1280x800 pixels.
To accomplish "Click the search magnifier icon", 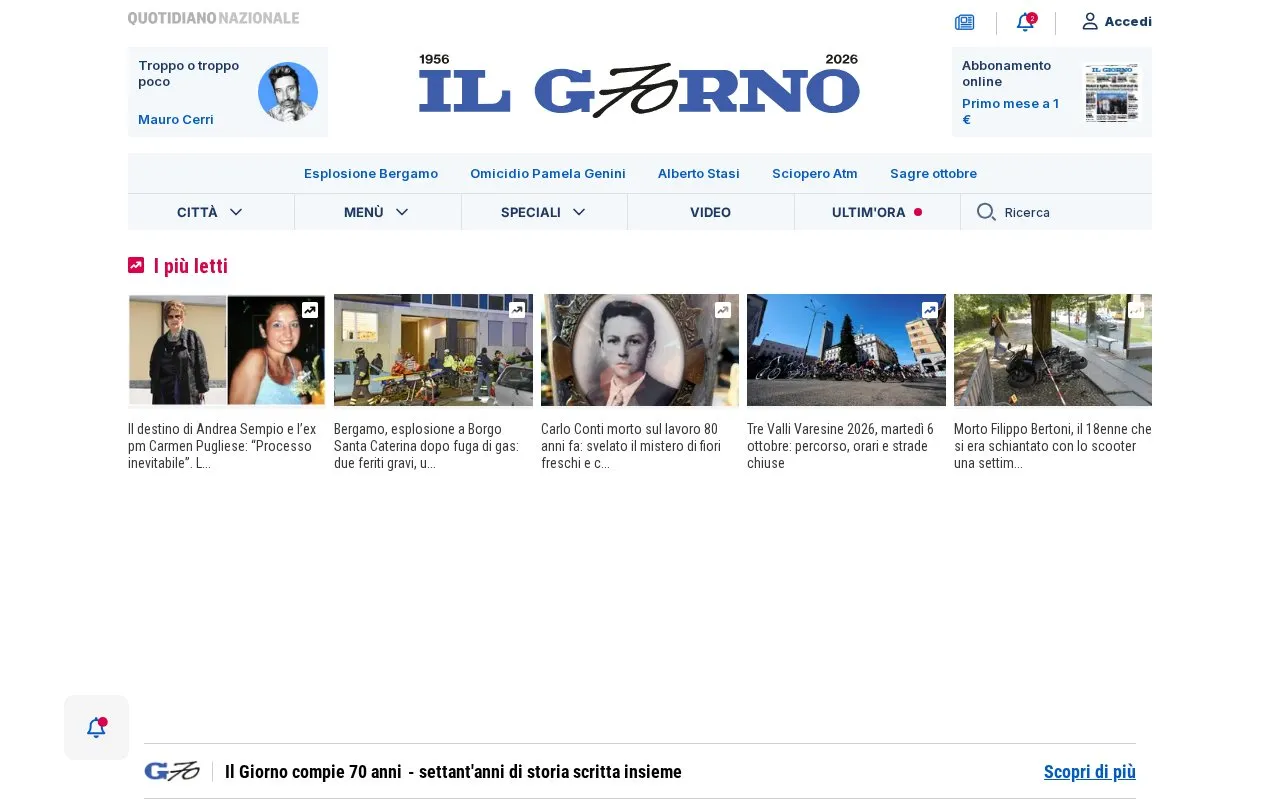I will pos(986,212).
